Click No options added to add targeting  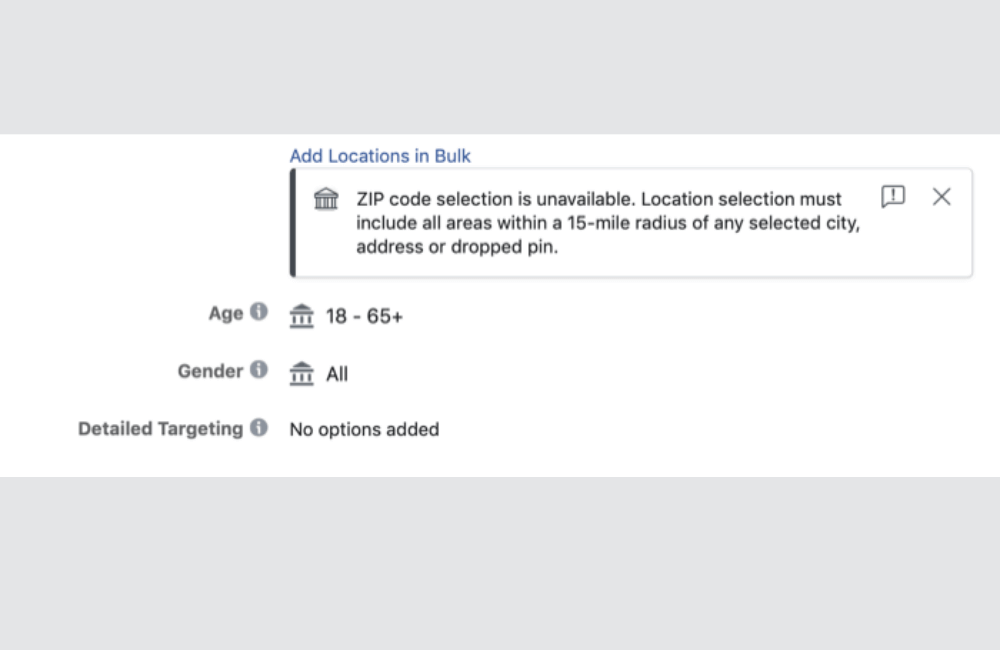pyautogui.click(x=364, y=429)
